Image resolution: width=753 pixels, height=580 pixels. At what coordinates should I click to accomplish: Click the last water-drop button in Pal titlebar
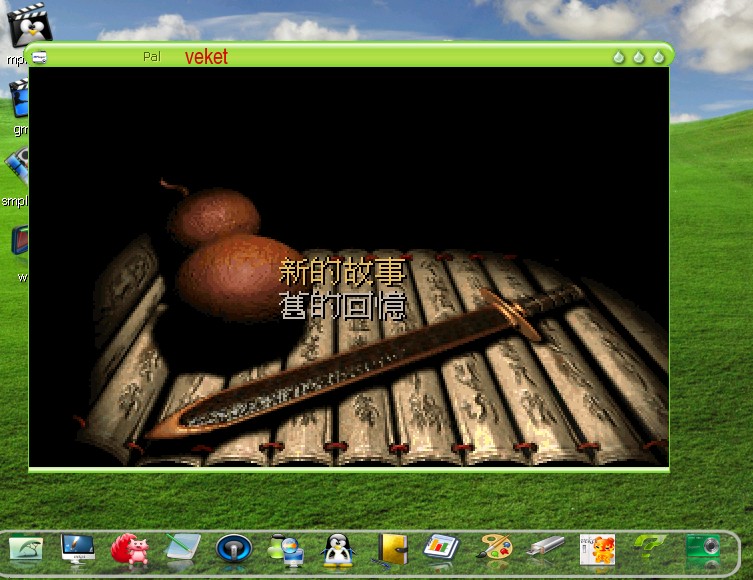point(658,57)
